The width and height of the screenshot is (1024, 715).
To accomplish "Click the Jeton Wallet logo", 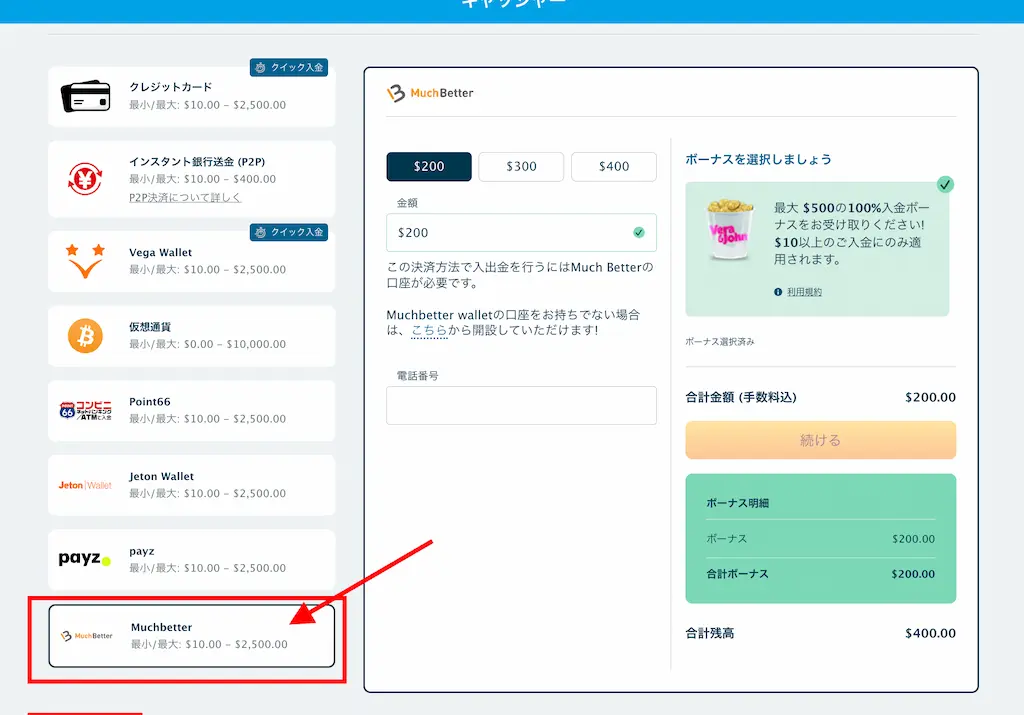I will [x=86, y=485].
